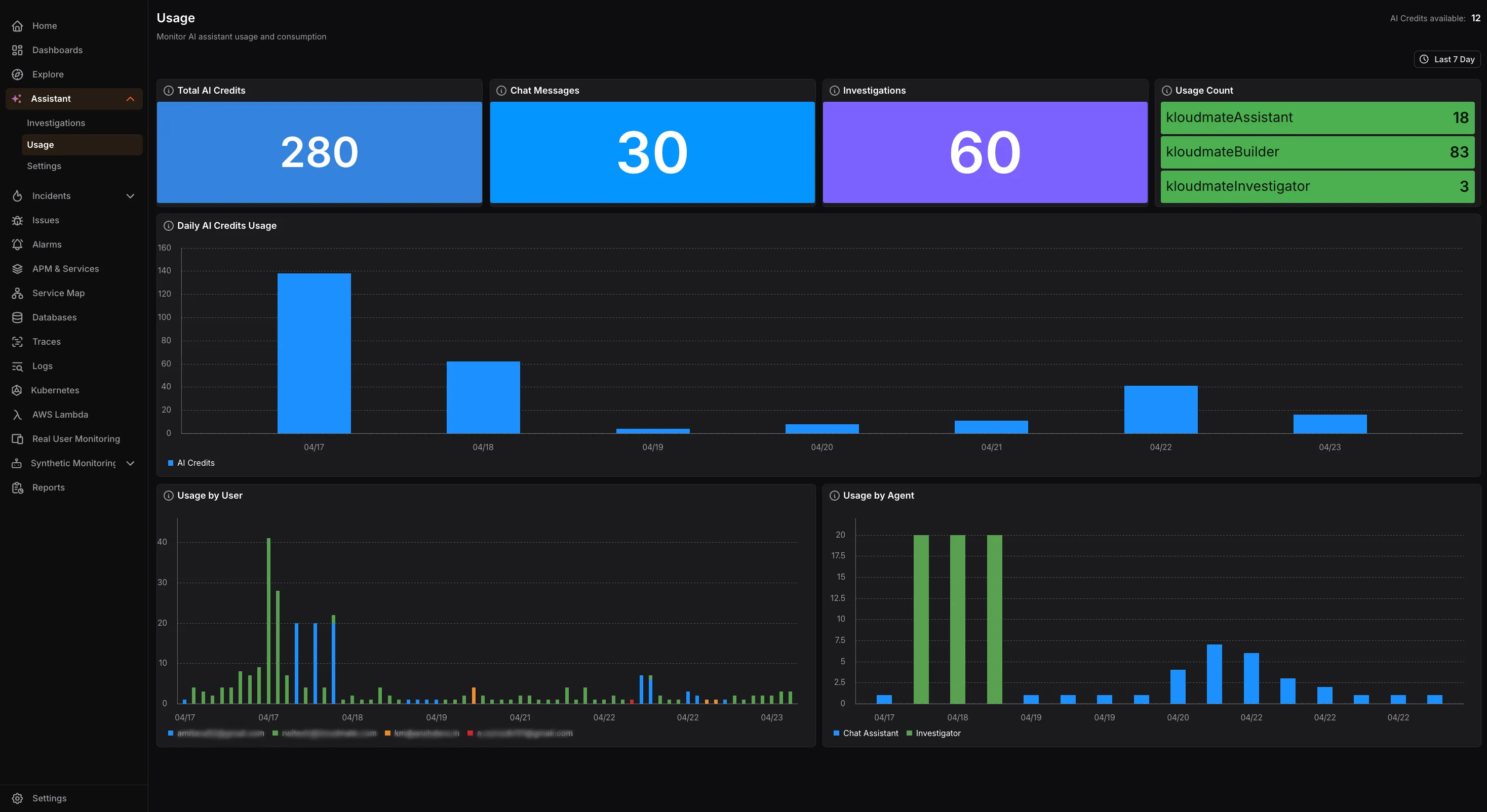Click the Investigations 60 tile

pyautogui.click(x=985, y=152)
